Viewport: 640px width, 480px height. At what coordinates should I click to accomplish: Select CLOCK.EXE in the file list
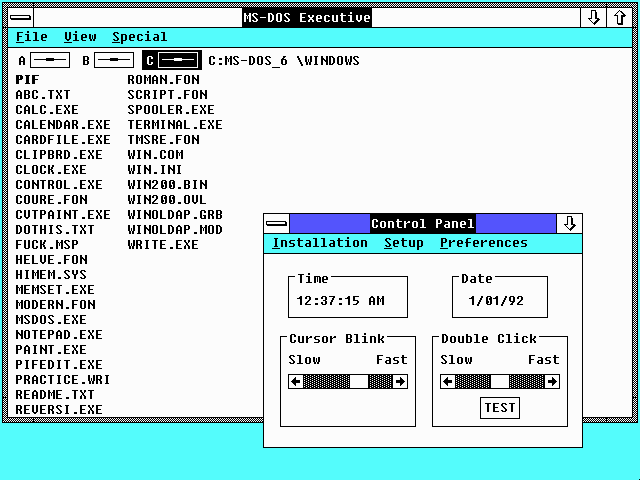[51, 170]
